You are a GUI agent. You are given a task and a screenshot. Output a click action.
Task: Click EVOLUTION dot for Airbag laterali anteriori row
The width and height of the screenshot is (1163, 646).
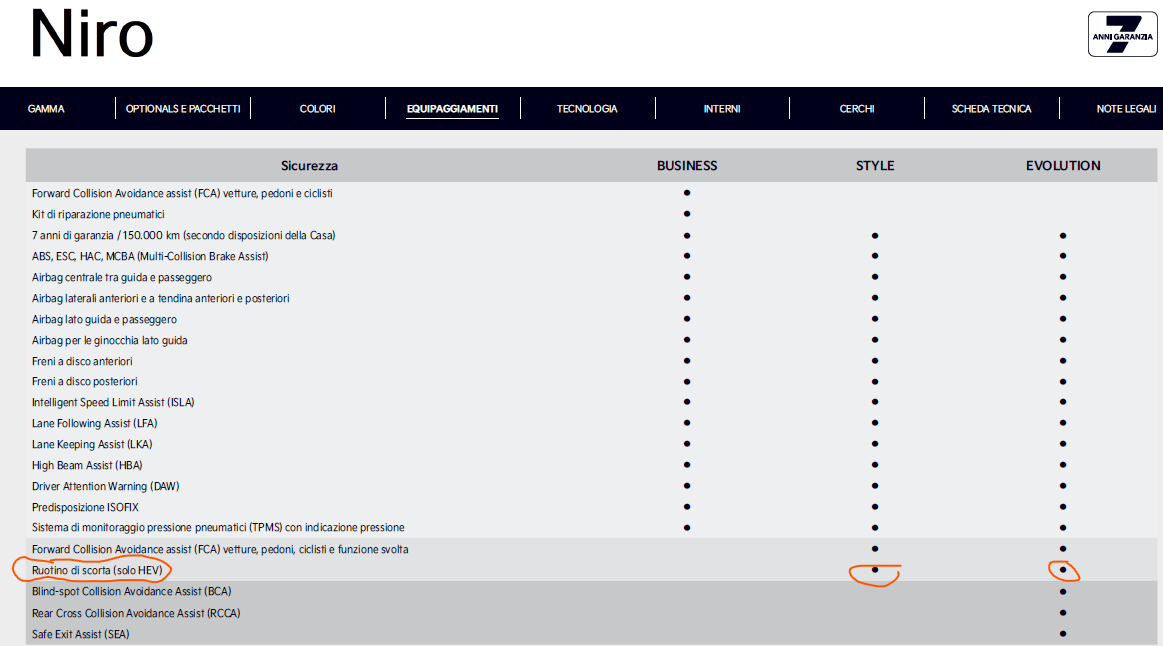(1063, 298)
